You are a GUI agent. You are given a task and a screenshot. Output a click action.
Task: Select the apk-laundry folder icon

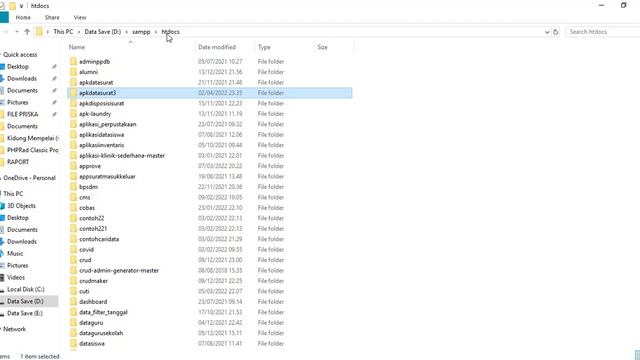73,114
